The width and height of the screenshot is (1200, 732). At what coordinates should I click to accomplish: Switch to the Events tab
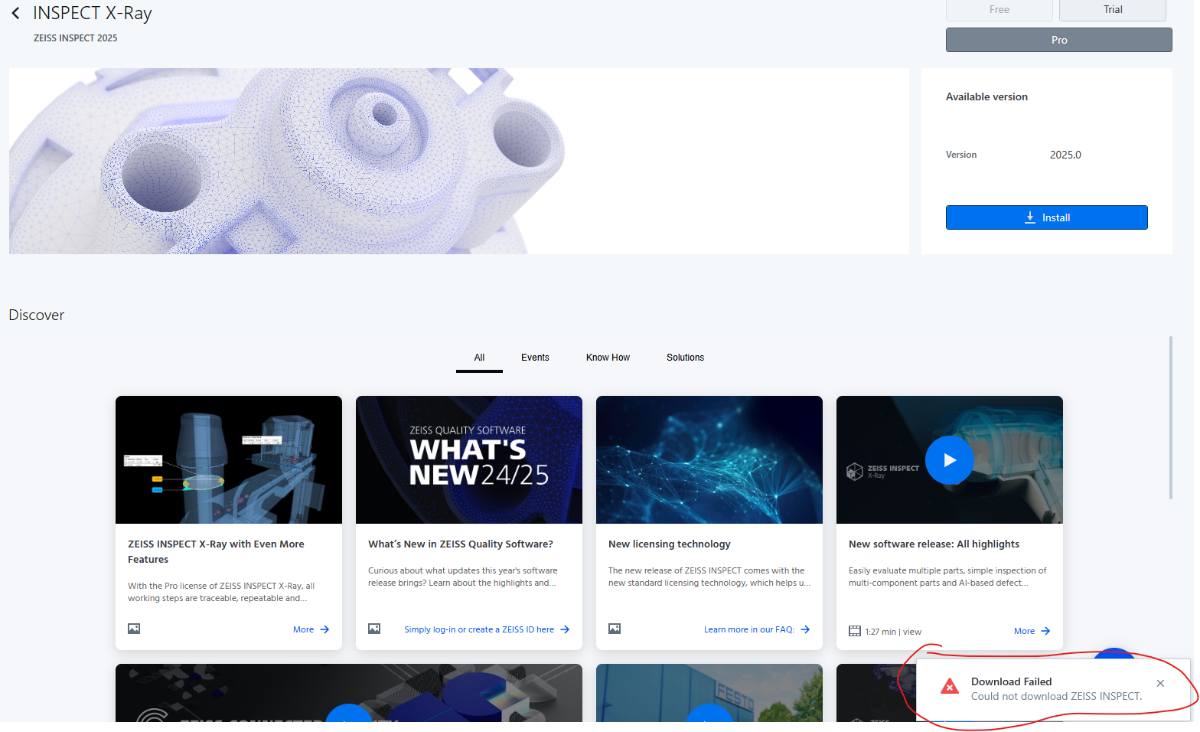[535, 358]
